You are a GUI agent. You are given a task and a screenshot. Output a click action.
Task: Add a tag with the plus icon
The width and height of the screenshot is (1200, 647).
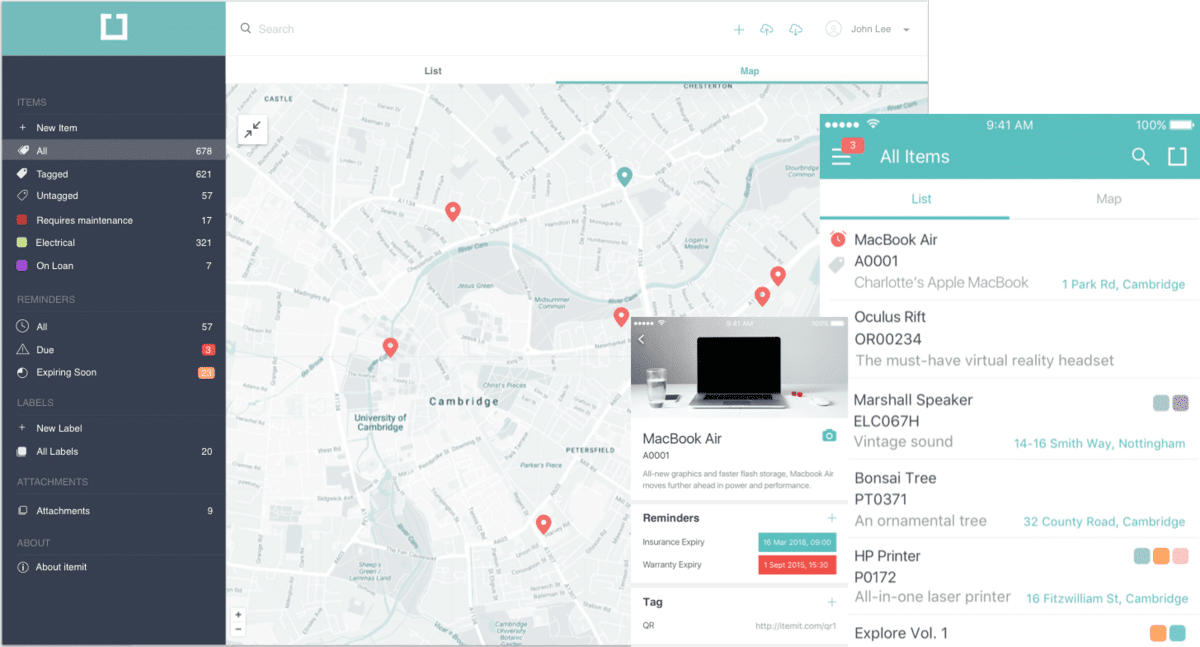(831, 602)
